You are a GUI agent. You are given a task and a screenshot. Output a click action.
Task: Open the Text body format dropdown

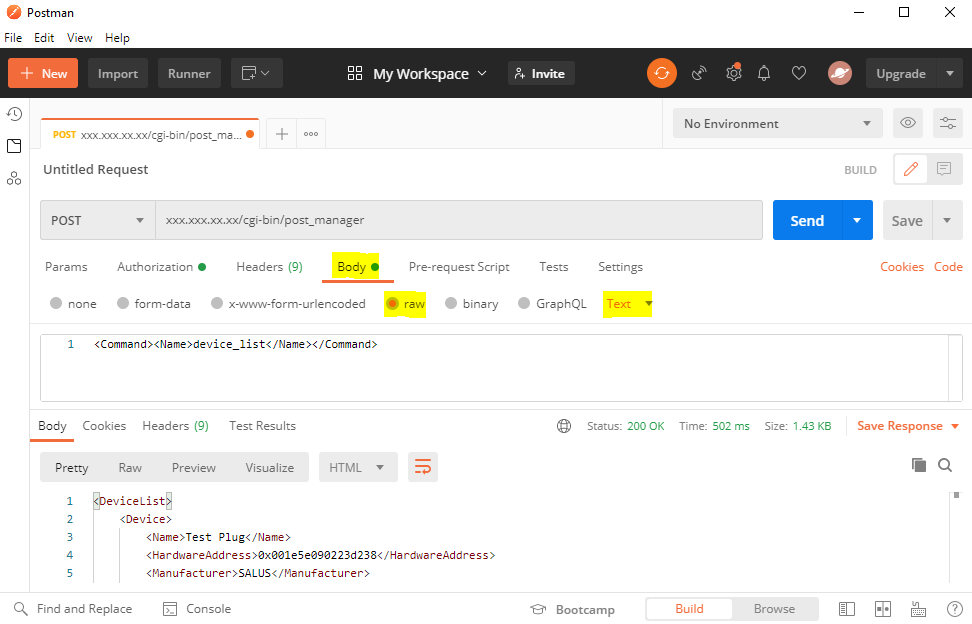tap(629, 304)
